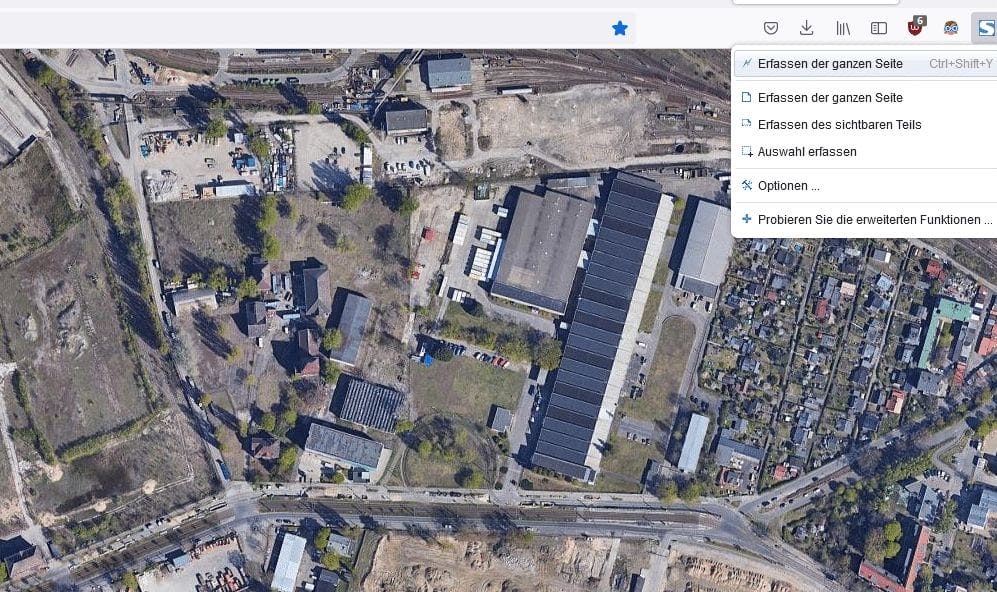This screenshot has width=997, height=592.
Task: Choose 'Auswahl erfassen' menu entry
Action: (806, 152)
